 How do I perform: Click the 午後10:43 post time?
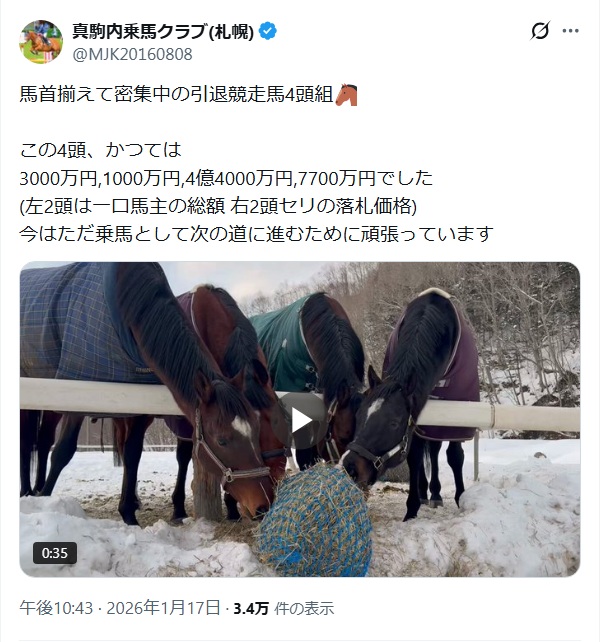pyautogui.click(x=56, y=608)
